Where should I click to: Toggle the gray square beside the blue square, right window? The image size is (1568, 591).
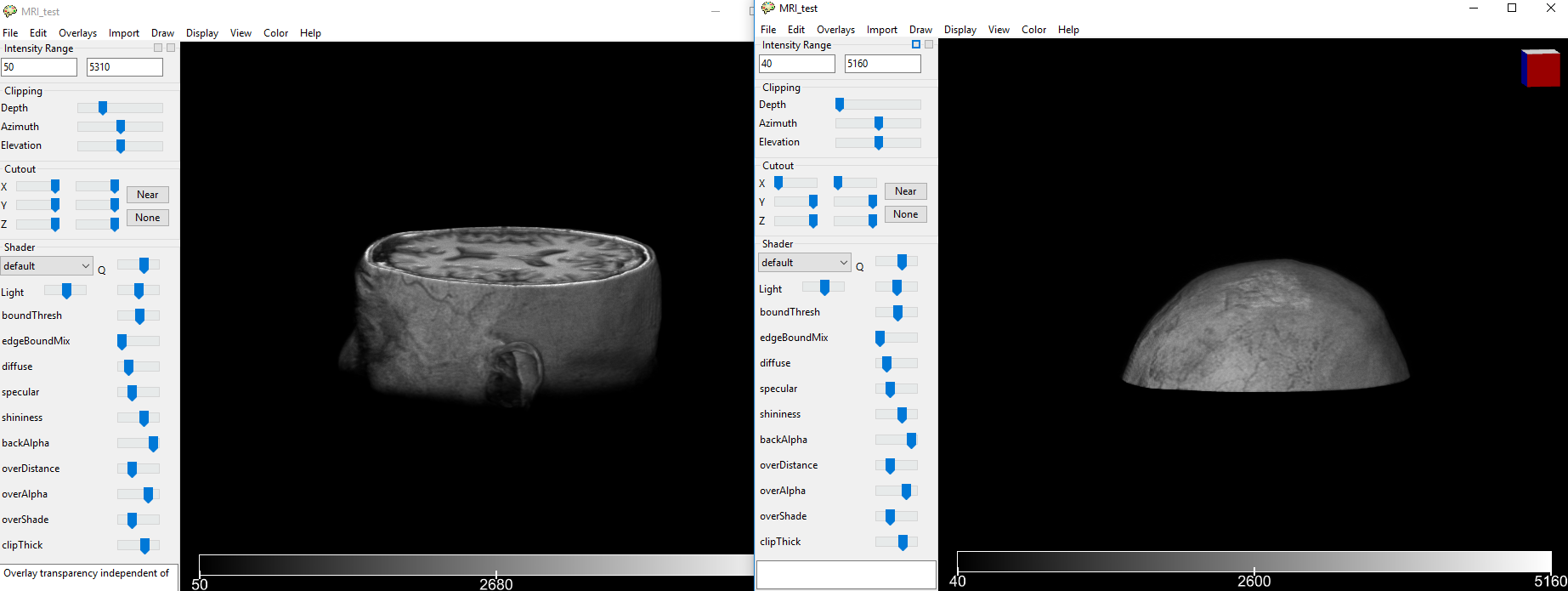pos(929,44)
